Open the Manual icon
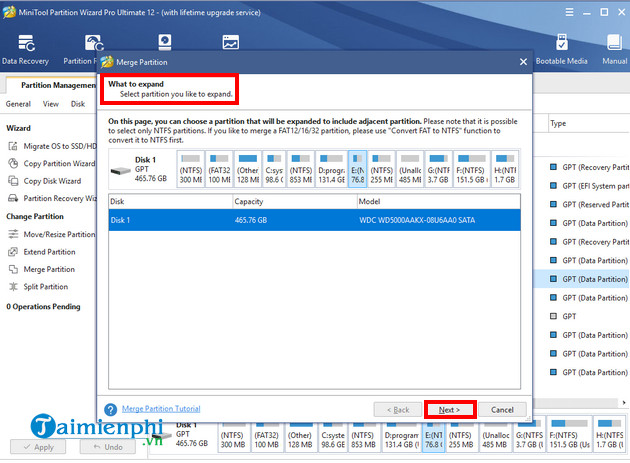Screen dimensions: 630x463 (x=614, y=42)
